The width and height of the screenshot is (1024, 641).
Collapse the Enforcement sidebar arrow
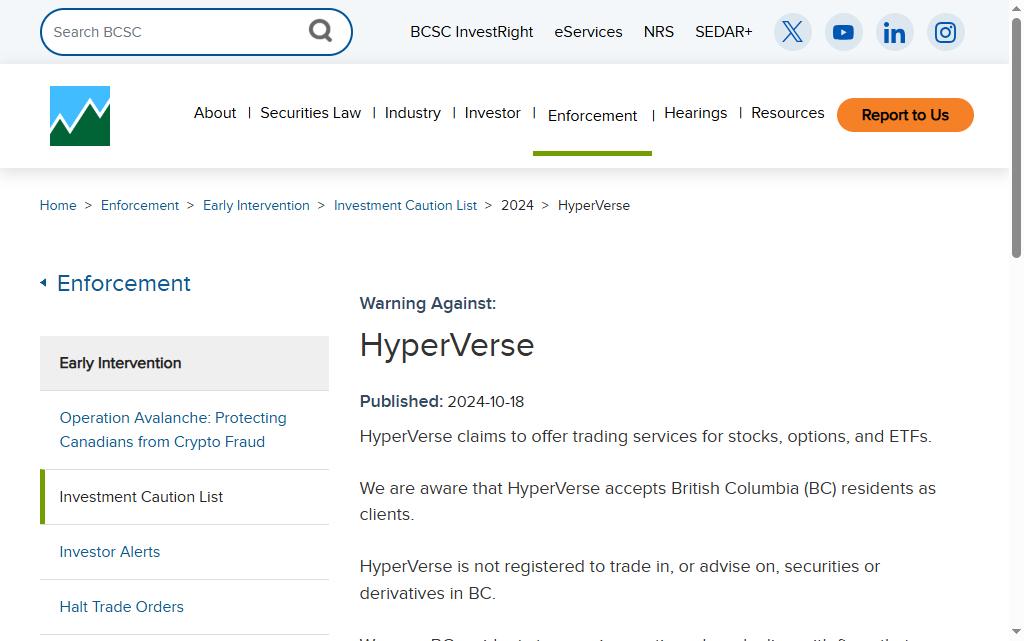coord(43,283)
